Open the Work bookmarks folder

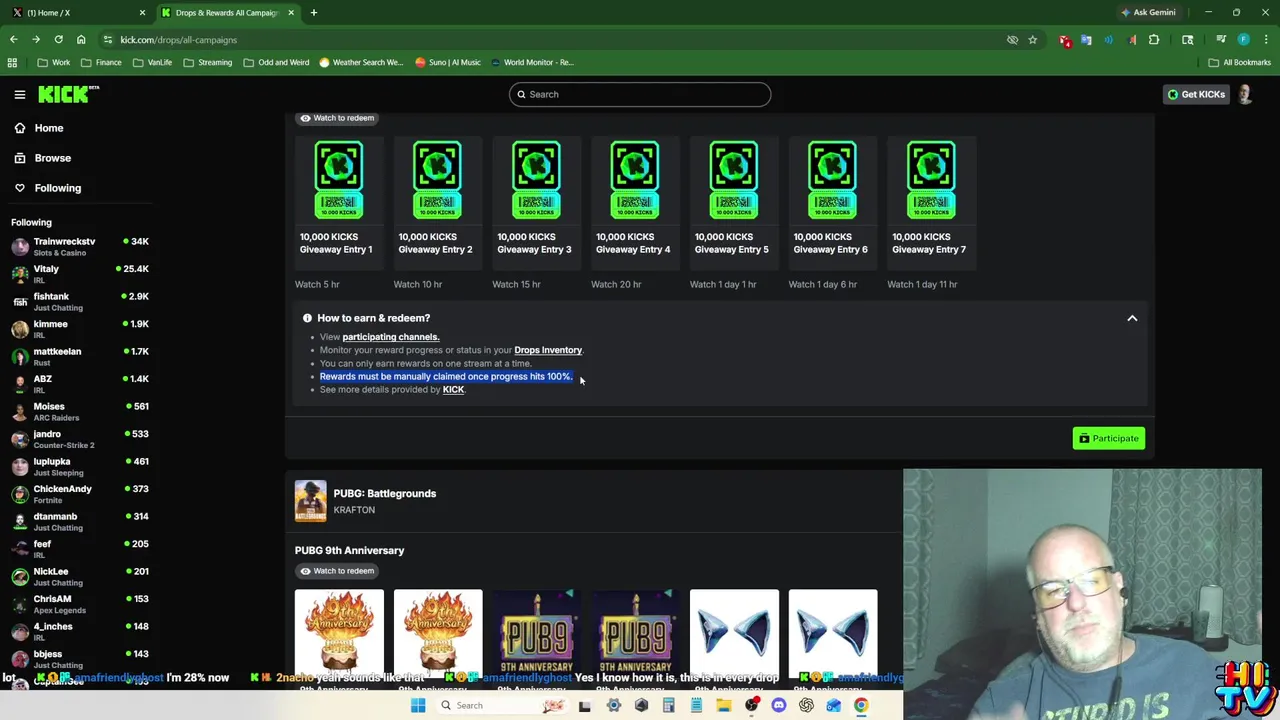(x=53, y=62)
